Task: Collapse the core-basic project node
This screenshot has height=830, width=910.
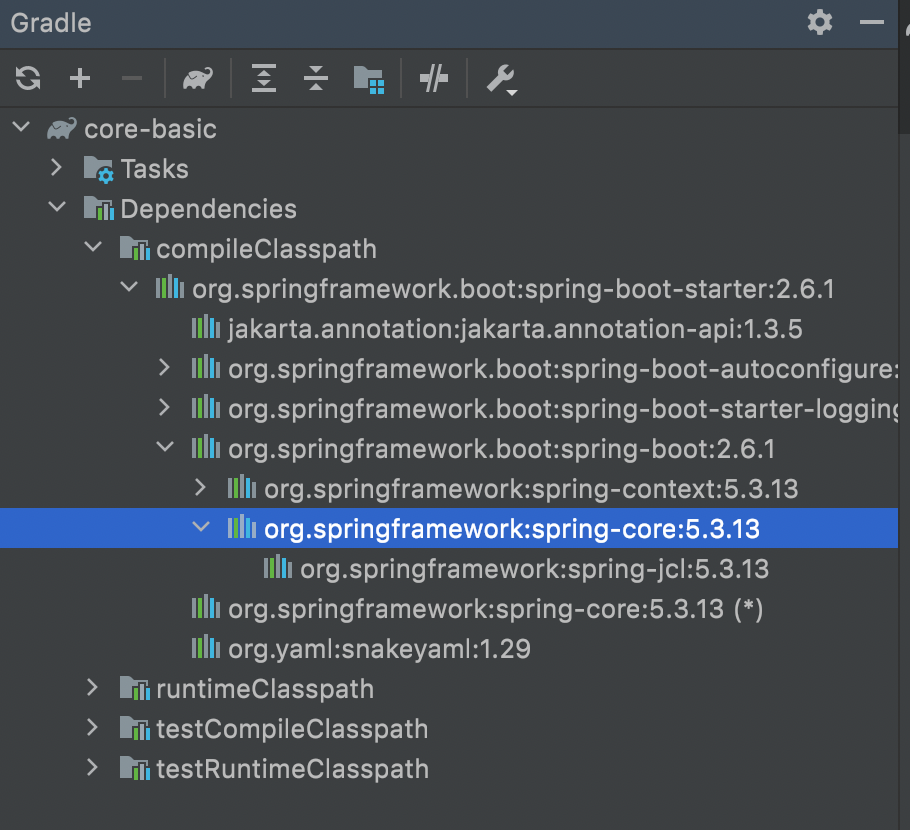Action: coord(21,127)
